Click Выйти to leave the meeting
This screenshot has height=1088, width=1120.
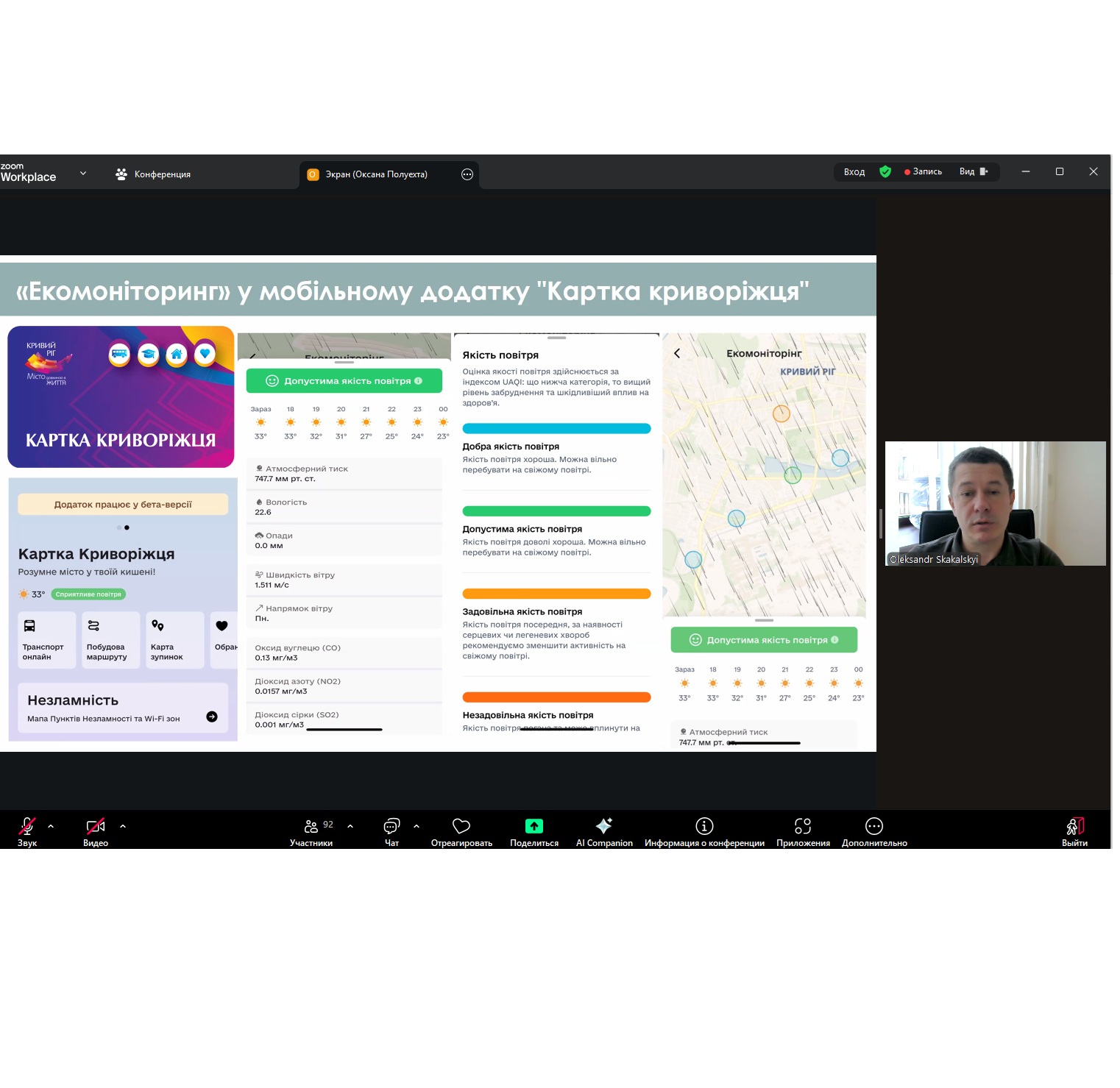pos(1074,826)
